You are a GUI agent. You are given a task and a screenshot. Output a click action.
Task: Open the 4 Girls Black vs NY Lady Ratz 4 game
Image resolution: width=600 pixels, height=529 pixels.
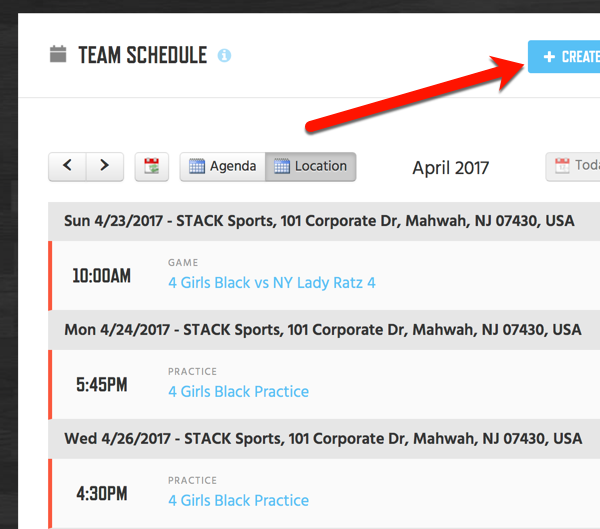(272, 283)
